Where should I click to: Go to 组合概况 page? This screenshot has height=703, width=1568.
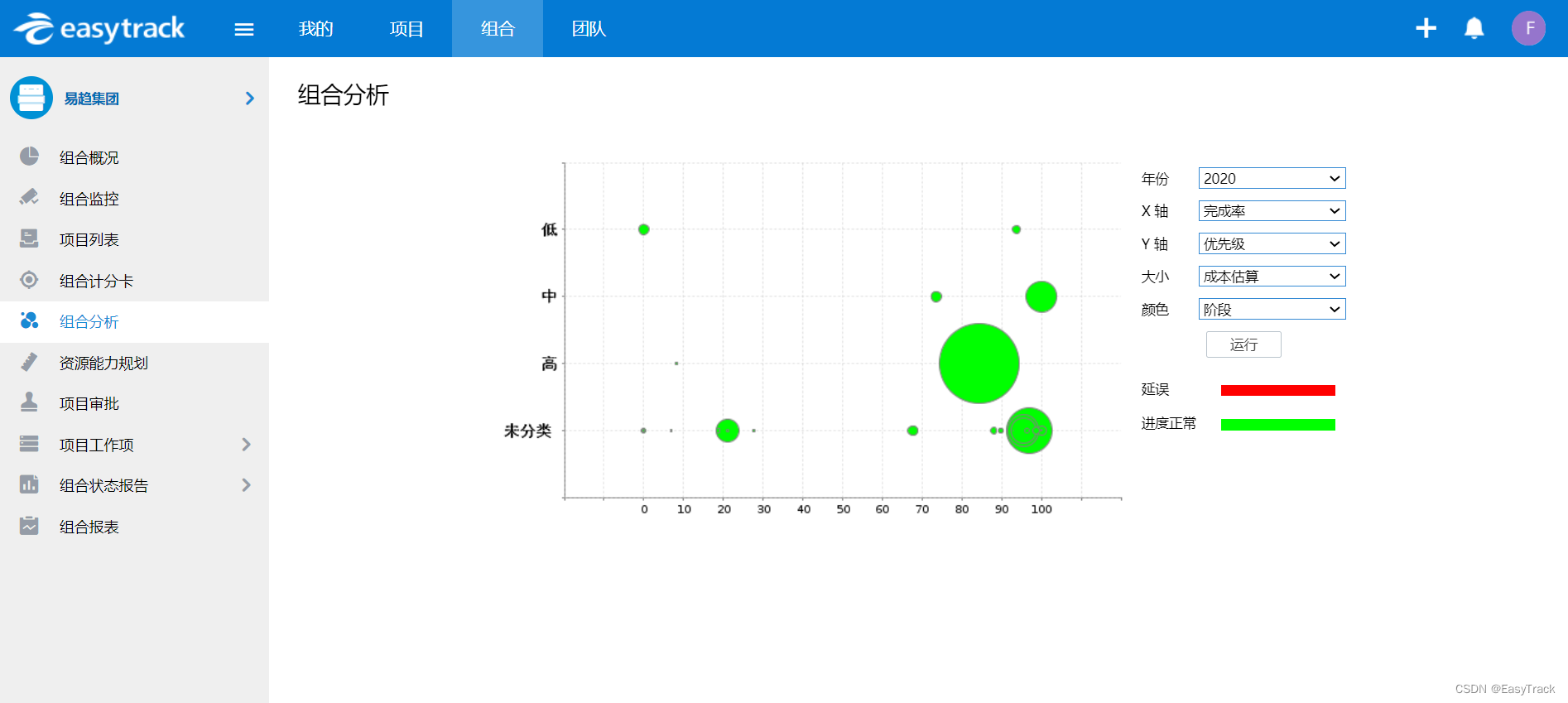[x=89, y=157]
